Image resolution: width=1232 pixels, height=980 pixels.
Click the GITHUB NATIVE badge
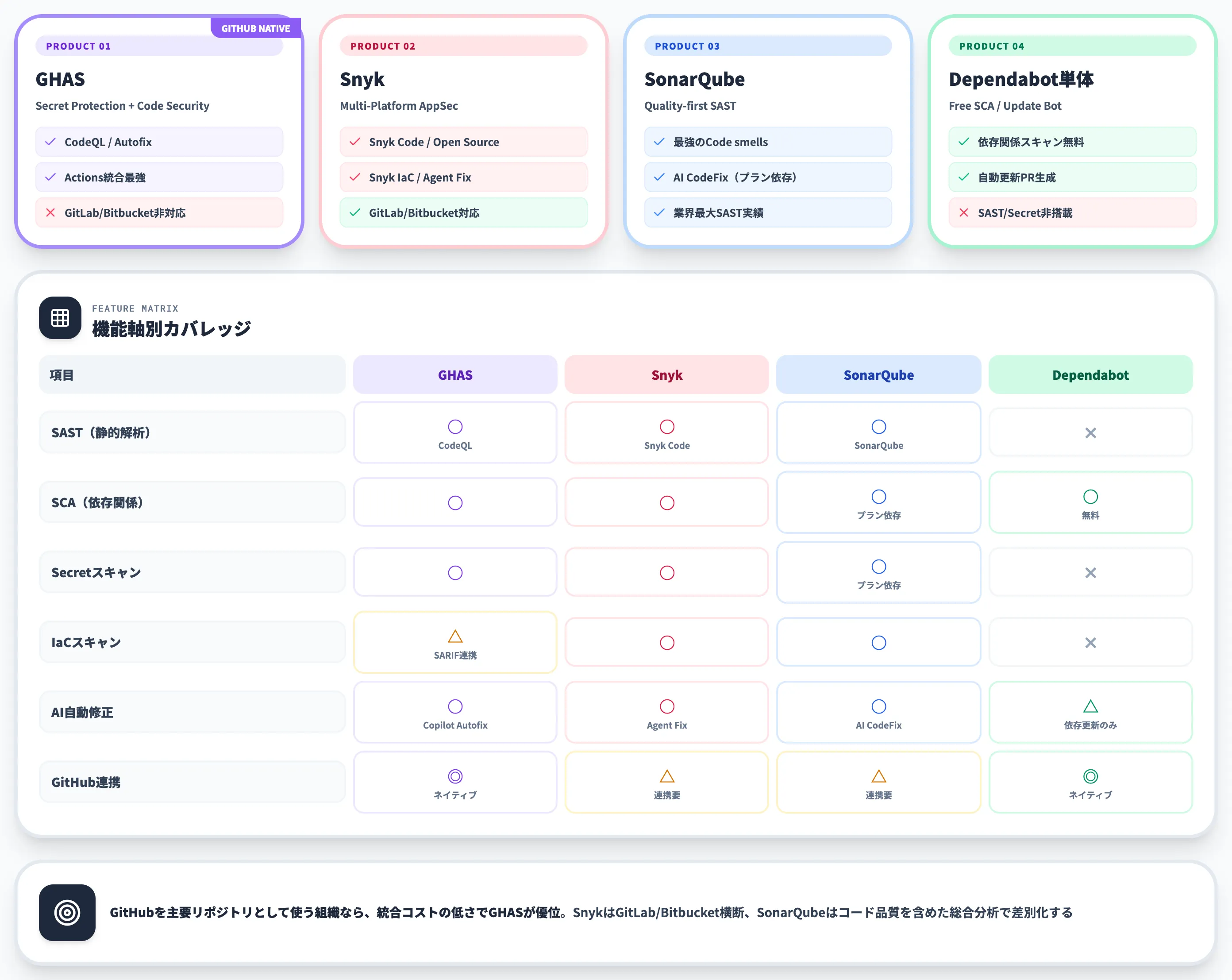255,28
